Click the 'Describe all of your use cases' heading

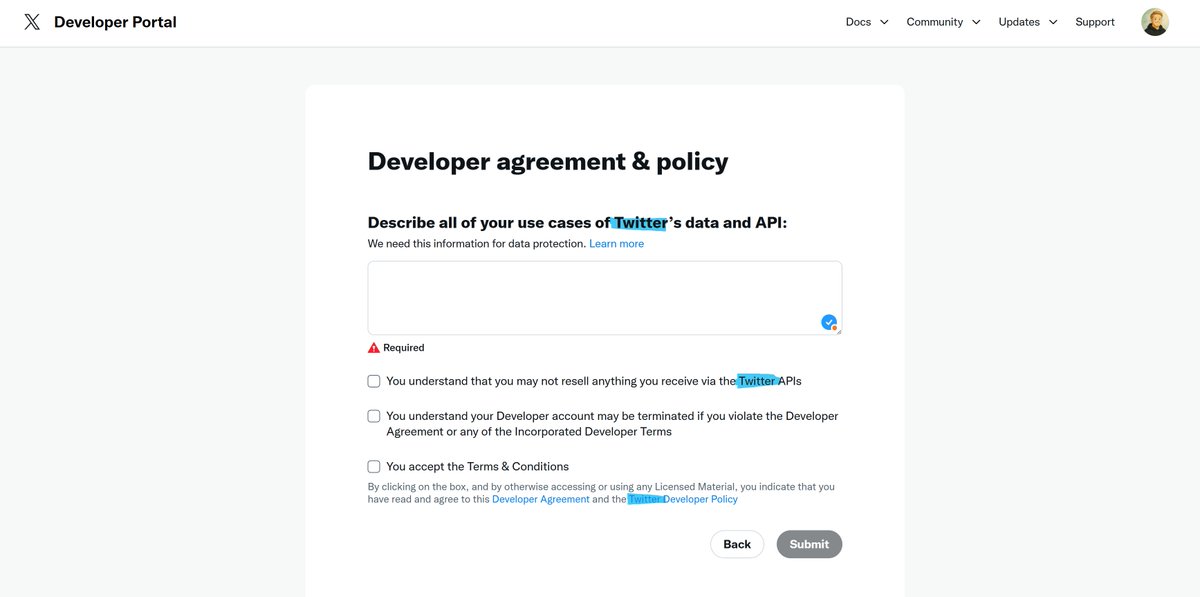[x=577, y=223]
